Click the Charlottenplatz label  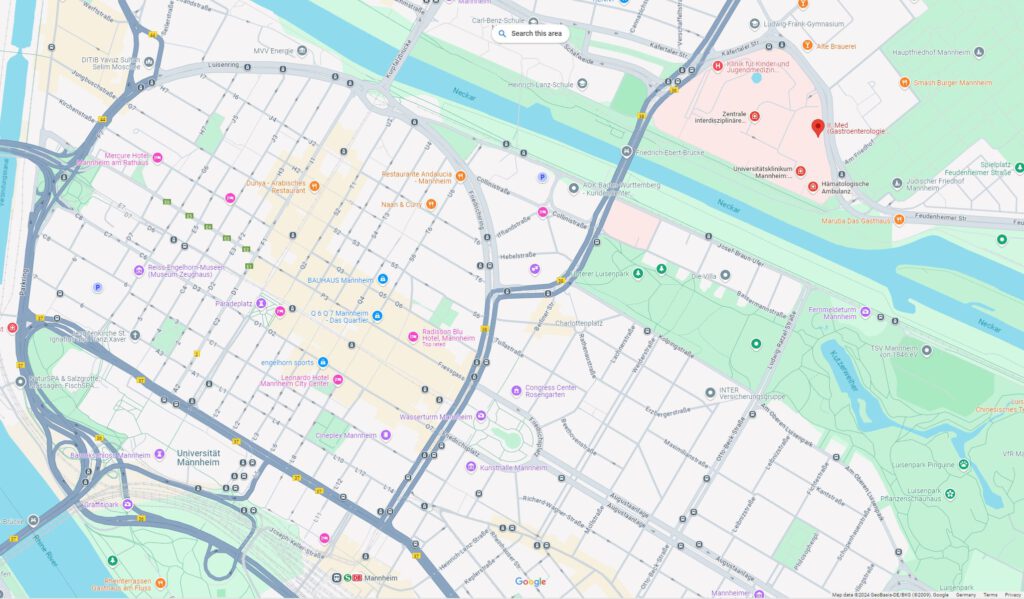579,323
